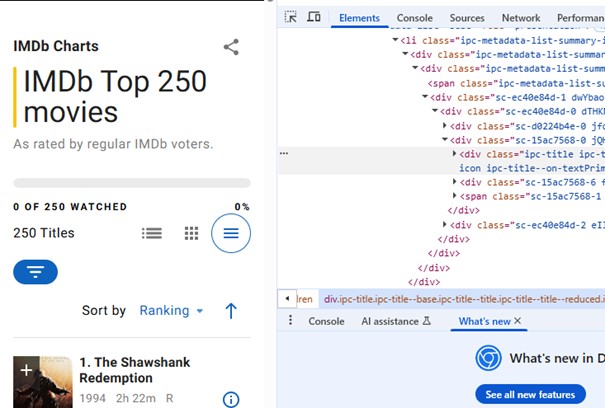Open the blue filter button
The image size is (605, 408).
[x=35, y=271]
